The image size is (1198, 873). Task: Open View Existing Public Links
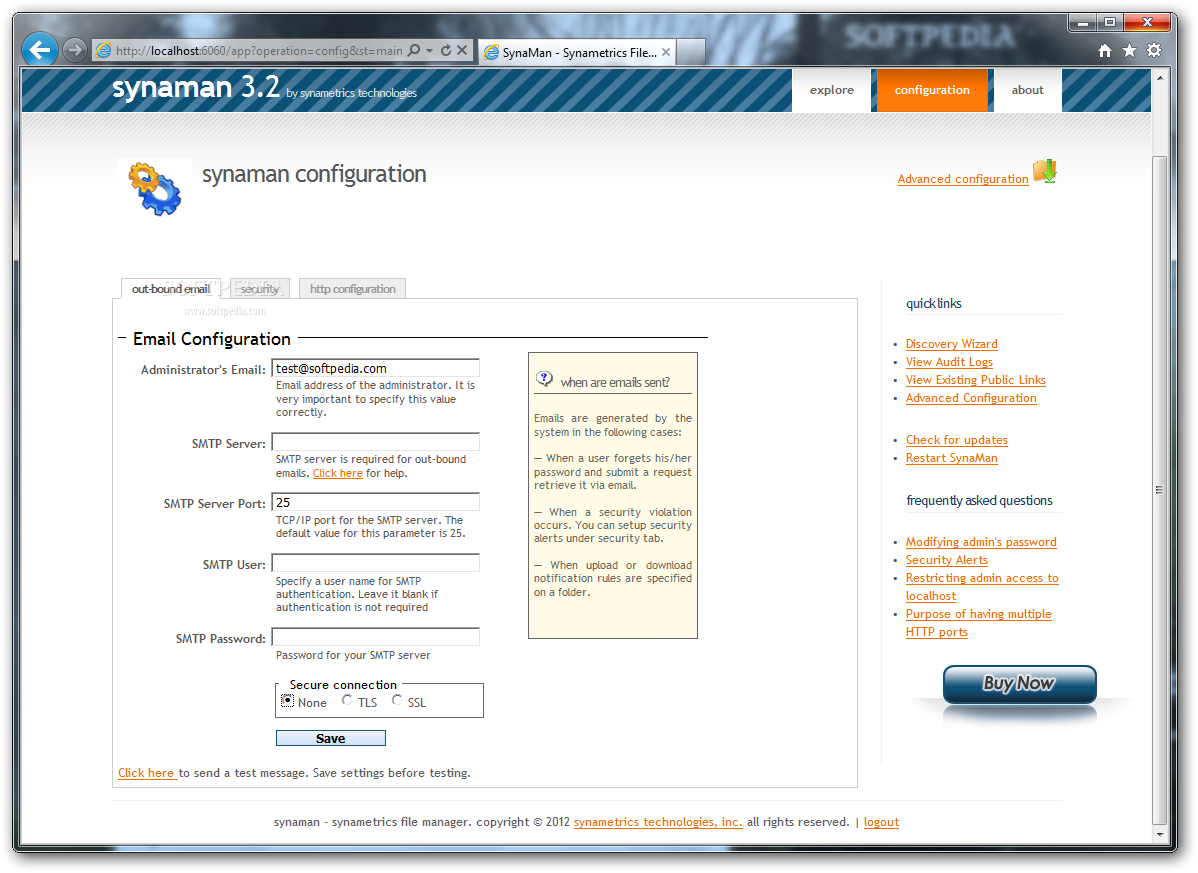pyautogui.click(x=976, y=380)
